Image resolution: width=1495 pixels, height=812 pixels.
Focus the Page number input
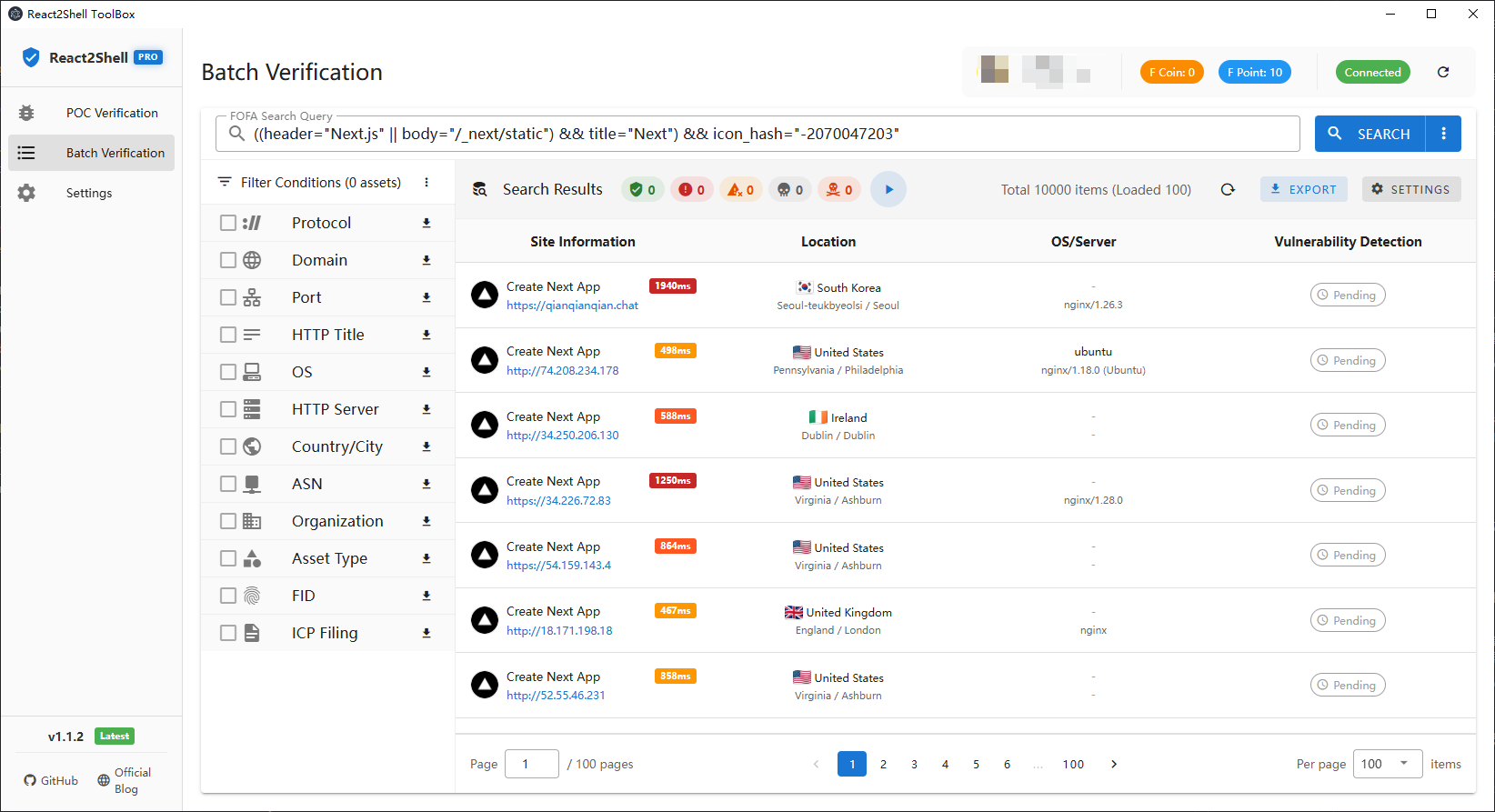532,764
